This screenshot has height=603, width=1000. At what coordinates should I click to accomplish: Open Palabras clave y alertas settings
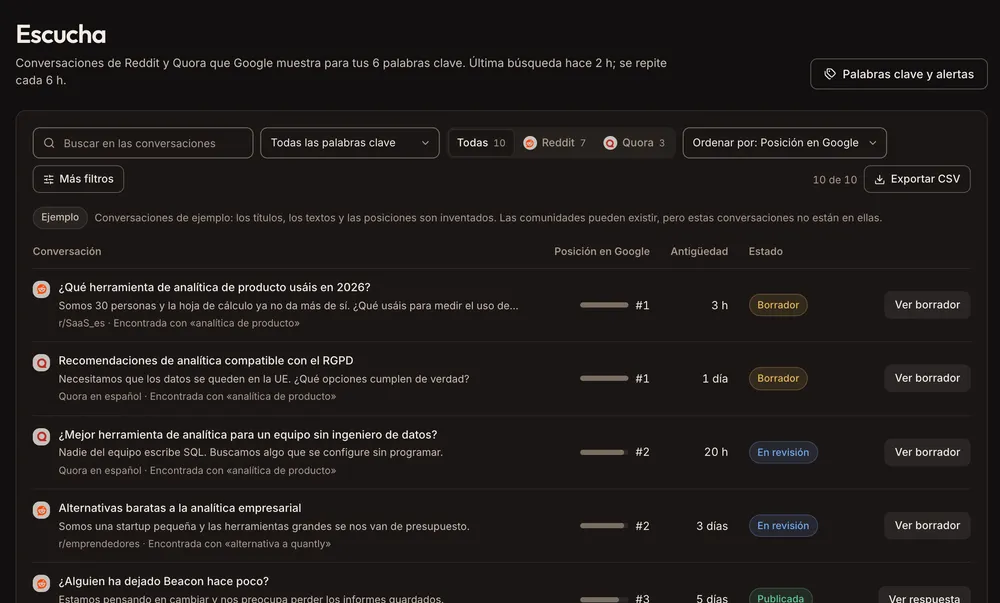coord(899,74)
